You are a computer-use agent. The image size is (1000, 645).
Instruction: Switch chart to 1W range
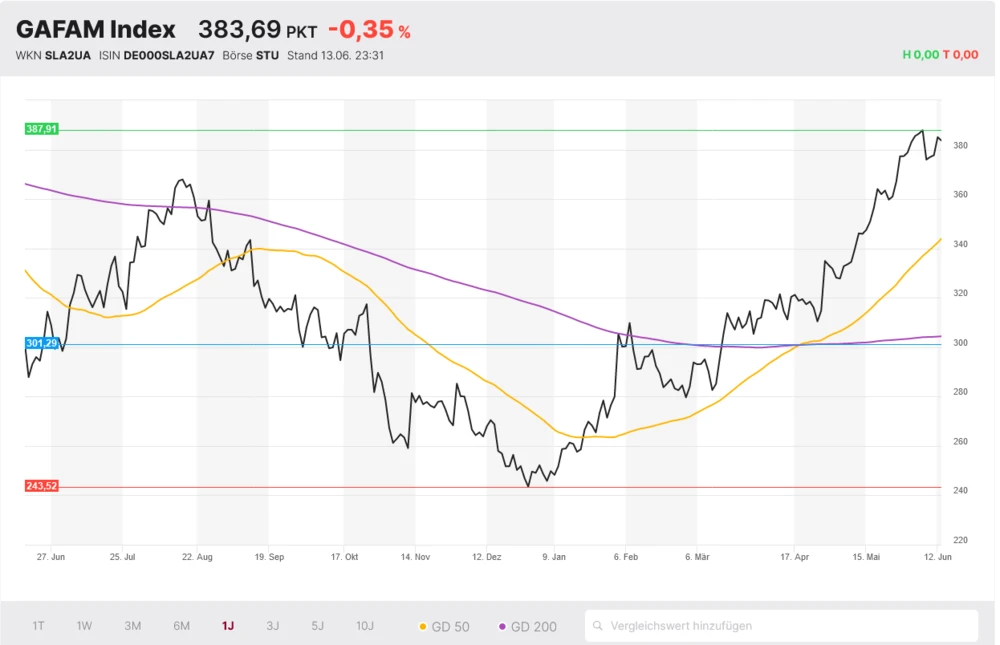(x=84, y=626)
